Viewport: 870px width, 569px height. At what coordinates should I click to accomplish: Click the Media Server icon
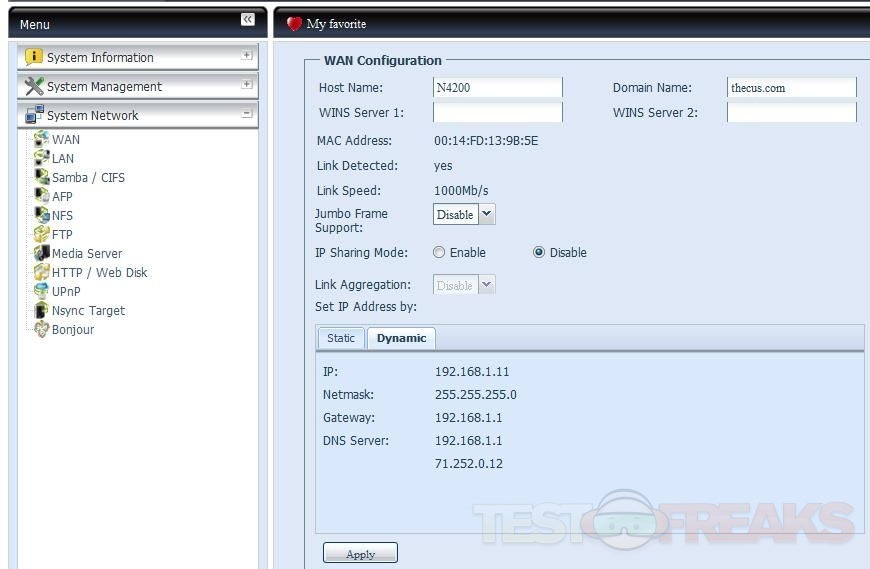coord(41,253)
